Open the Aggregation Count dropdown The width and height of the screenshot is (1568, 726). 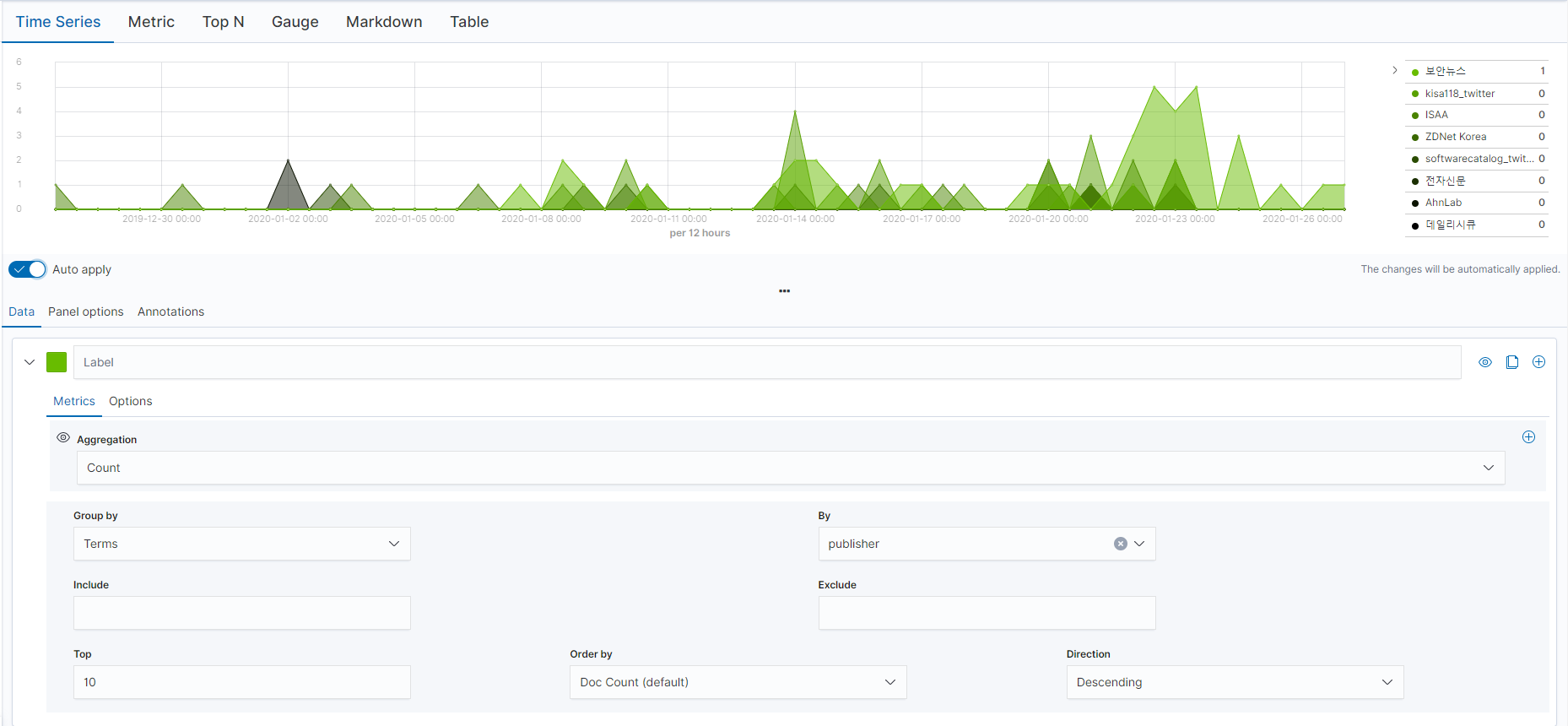click(791, 468)
